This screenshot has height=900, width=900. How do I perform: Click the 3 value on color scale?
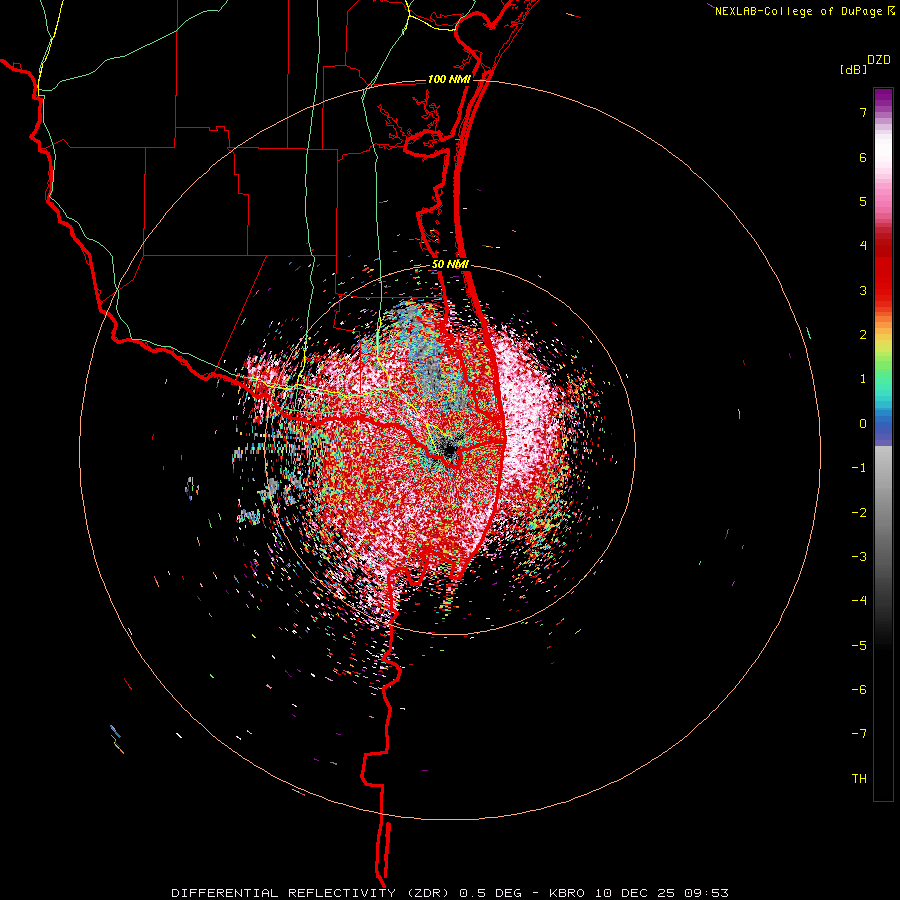coord(863,290)
